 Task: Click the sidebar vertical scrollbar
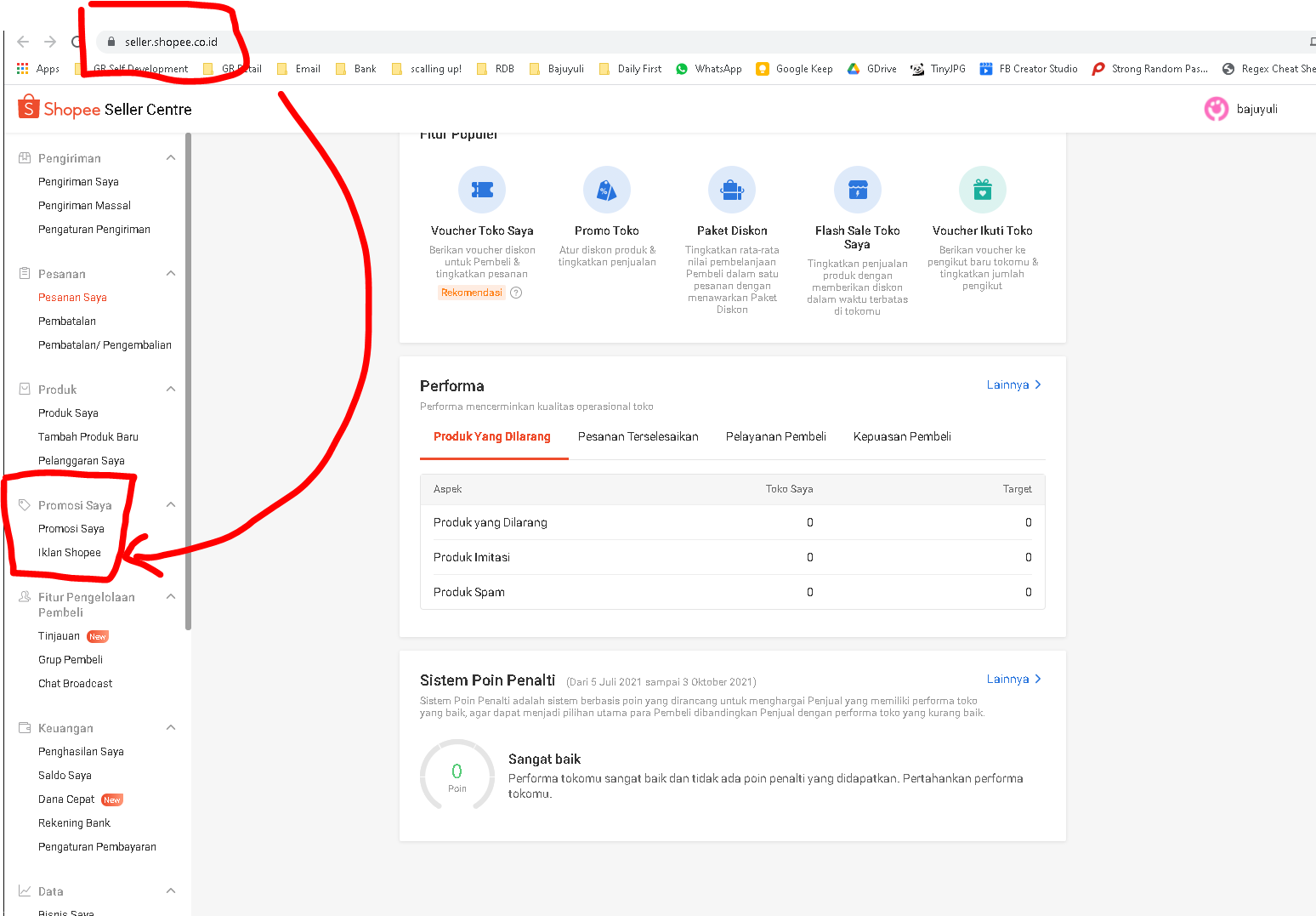click(x=188, y=381)
